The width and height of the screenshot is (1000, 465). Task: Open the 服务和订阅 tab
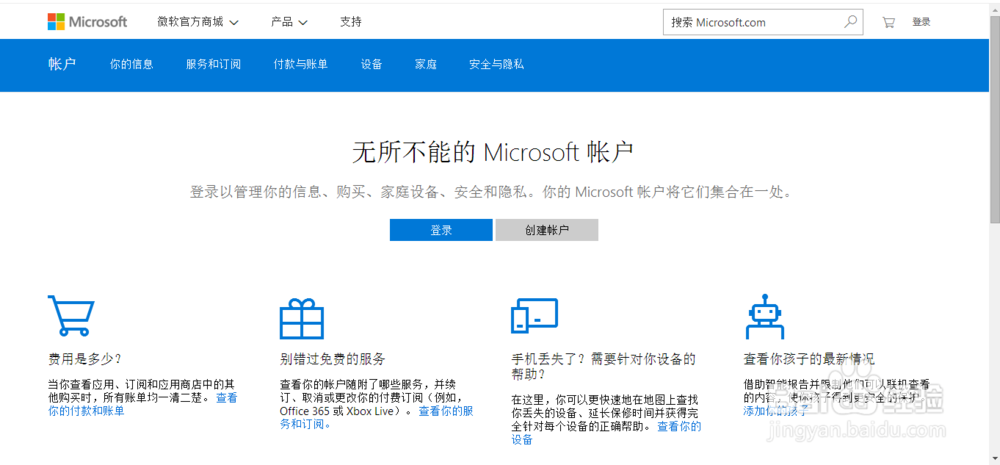(x=214, y=64)
